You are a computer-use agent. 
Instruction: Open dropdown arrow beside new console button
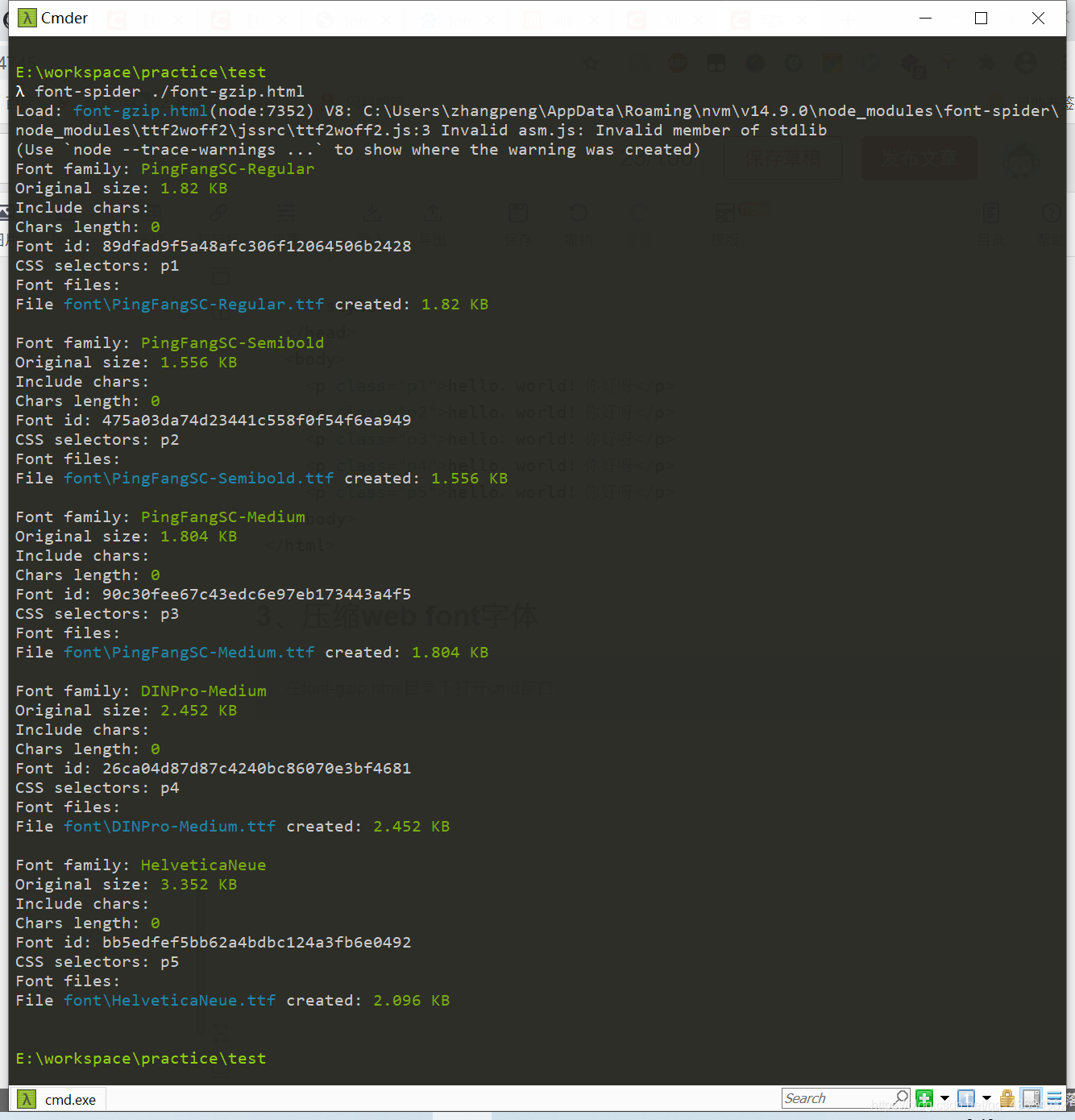[x=944, y=1098]
